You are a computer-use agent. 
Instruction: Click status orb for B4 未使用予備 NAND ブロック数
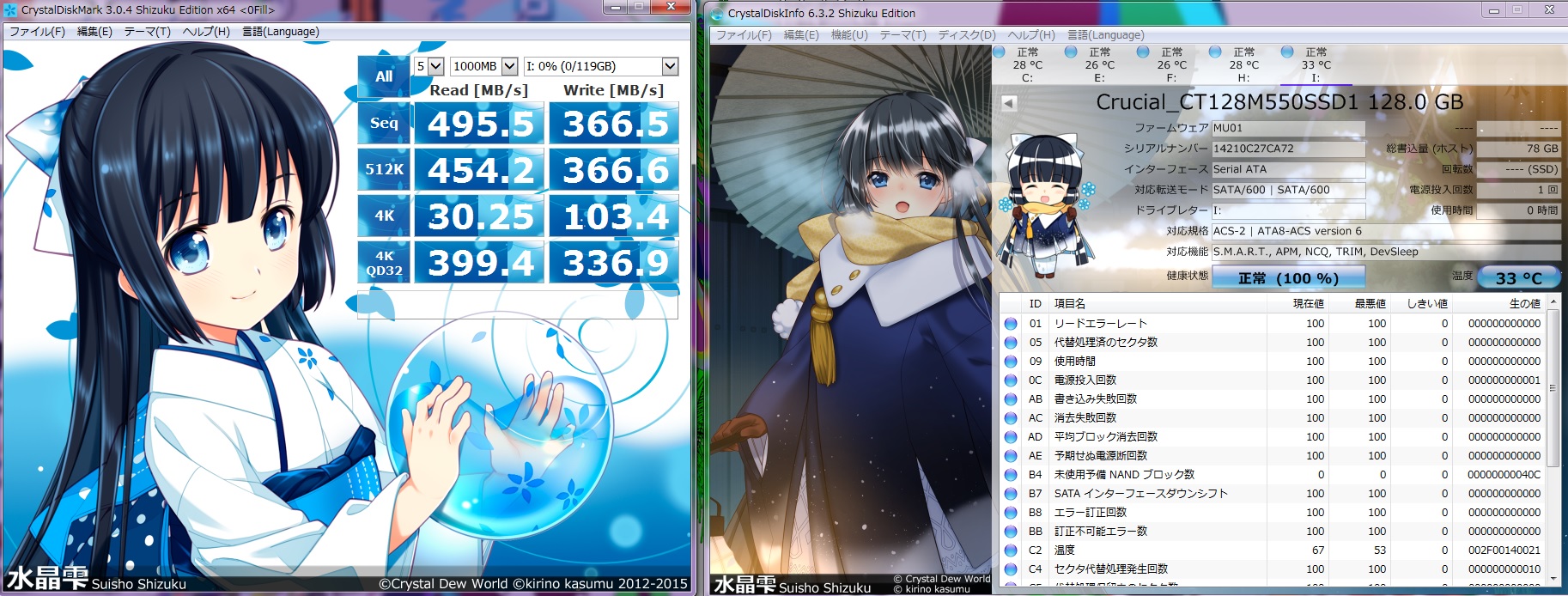tap(1011, 475)
